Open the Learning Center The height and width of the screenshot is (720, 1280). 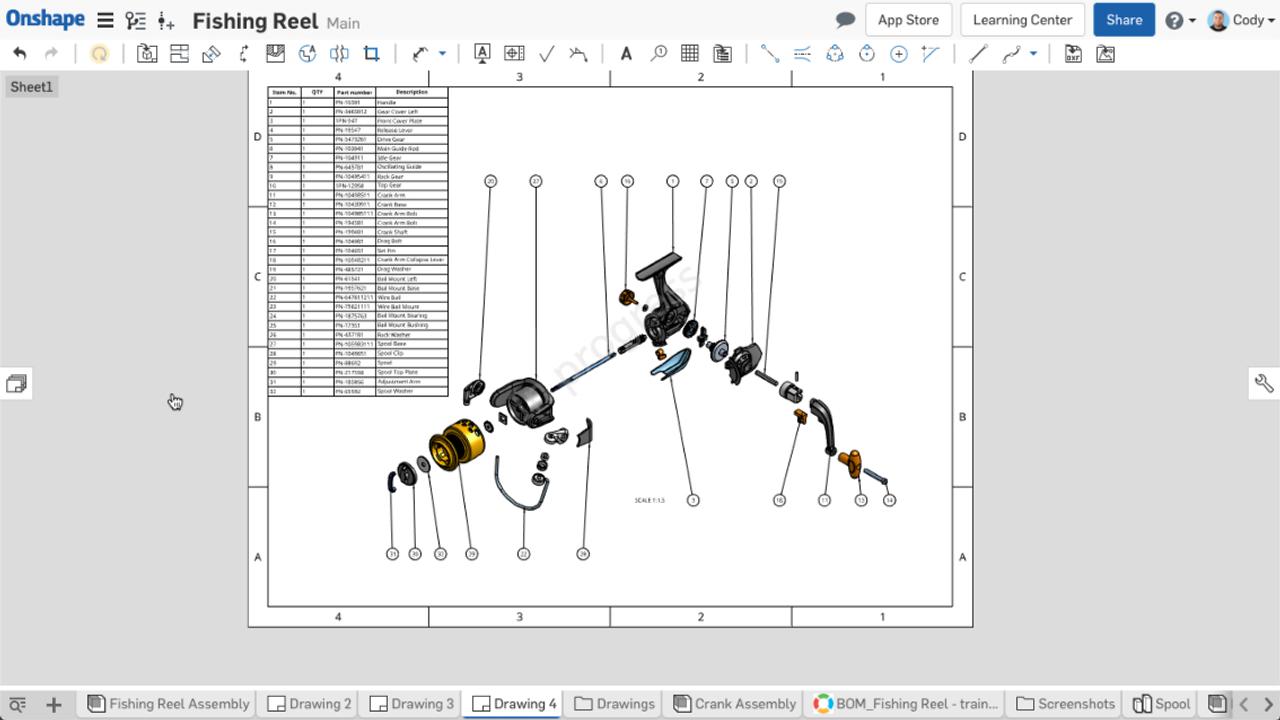(1021, 19)
